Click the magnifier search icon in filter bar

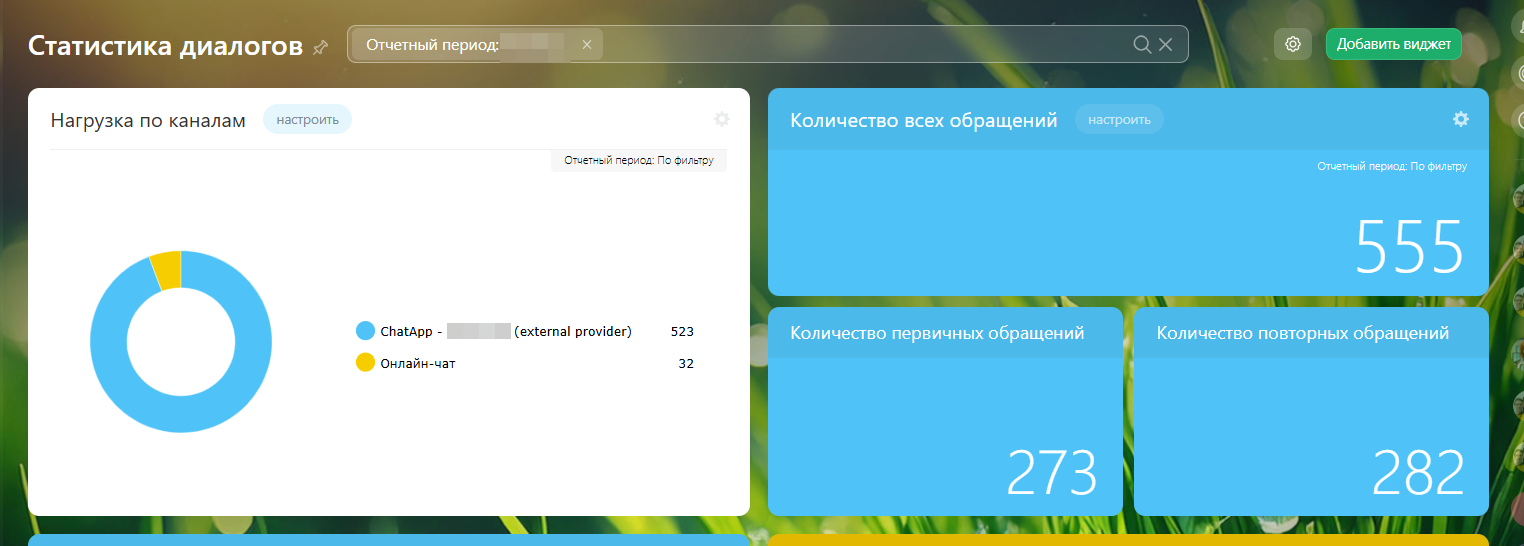click(x=1142, y=44)
